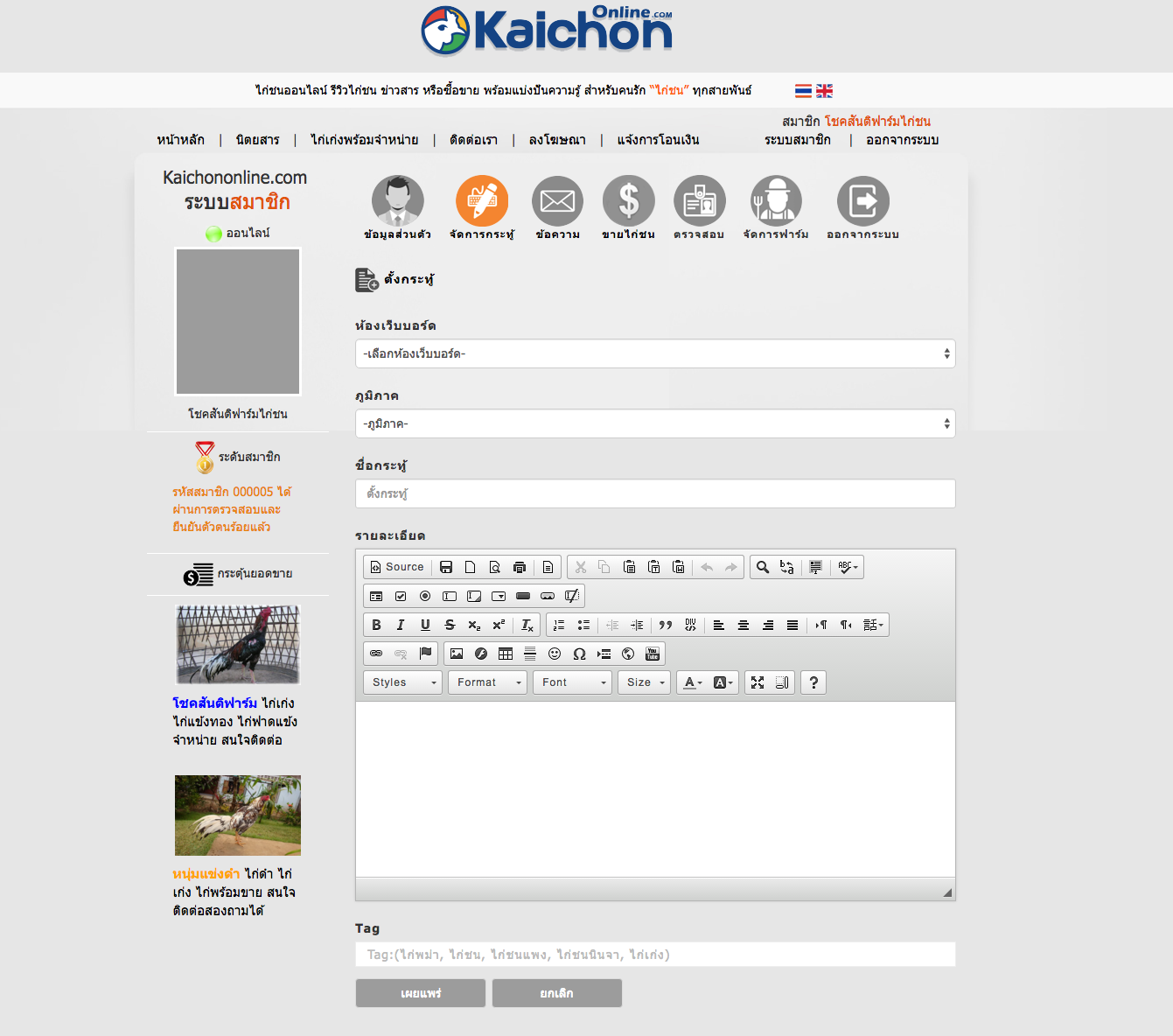
Task: Open the web board room dropdown
Action: click(654, 353)
